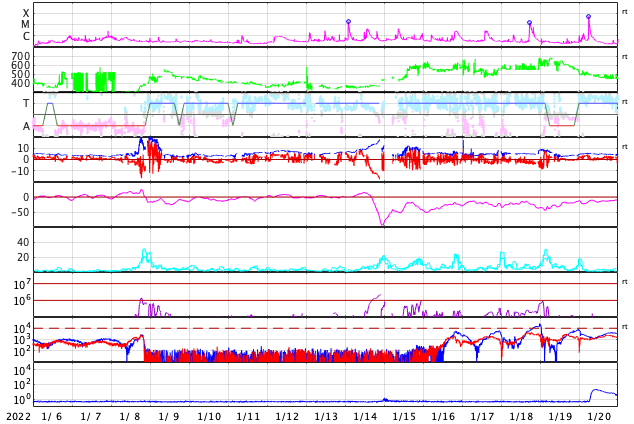Click the −10 axis tick label
Screen dimensions: 634x424
pyautogui.click(x=20, y=171)
